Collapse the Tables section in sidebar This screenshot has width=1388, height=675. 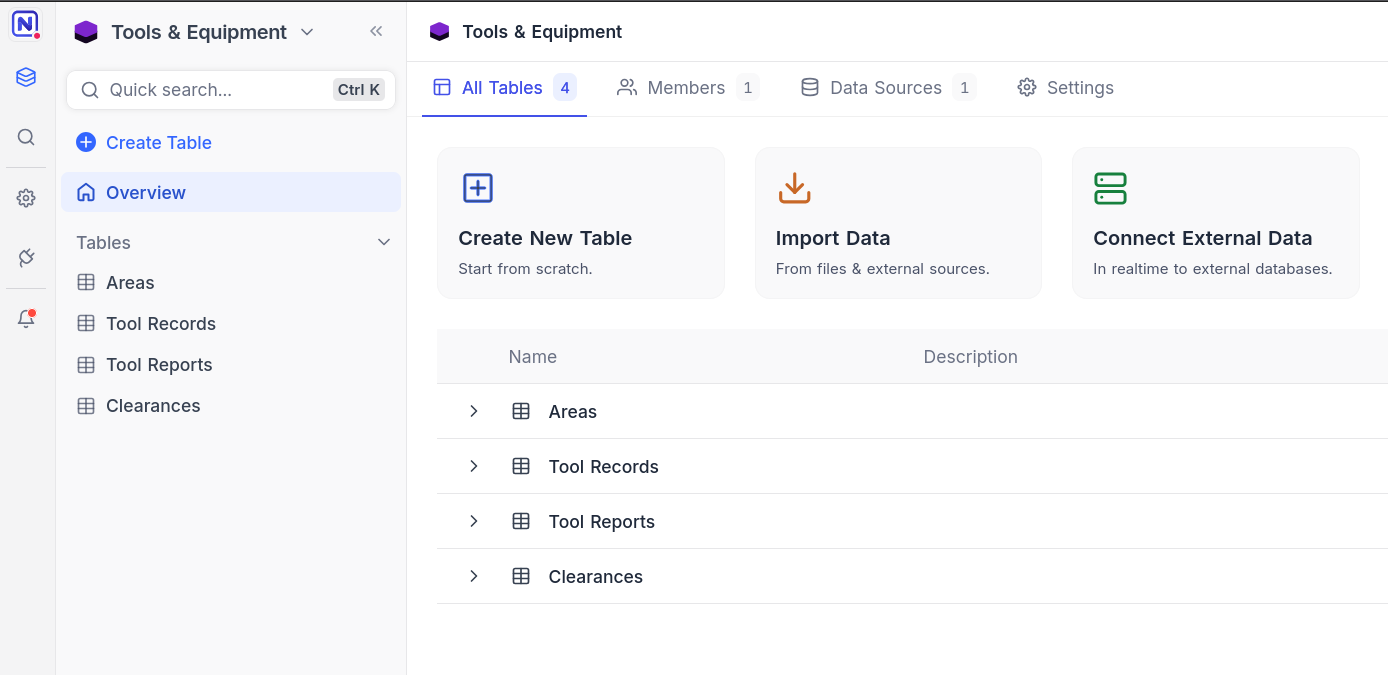383,243
